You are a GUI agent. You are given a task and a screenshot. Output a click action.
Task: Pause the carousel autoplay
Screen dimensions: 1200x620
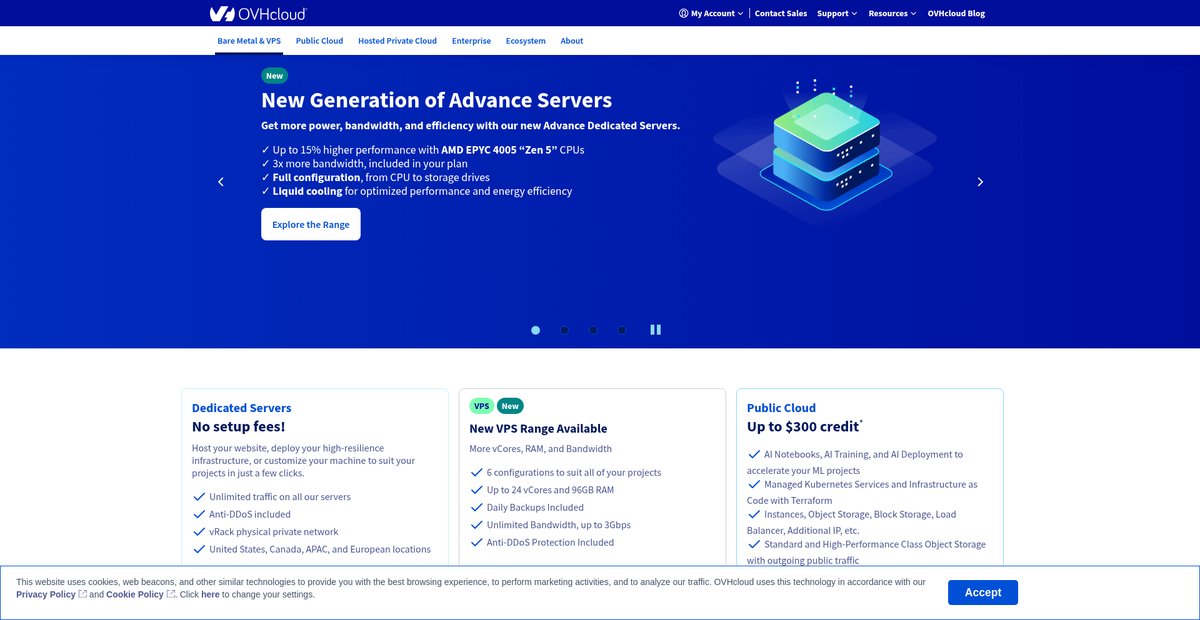pos(656,329)
